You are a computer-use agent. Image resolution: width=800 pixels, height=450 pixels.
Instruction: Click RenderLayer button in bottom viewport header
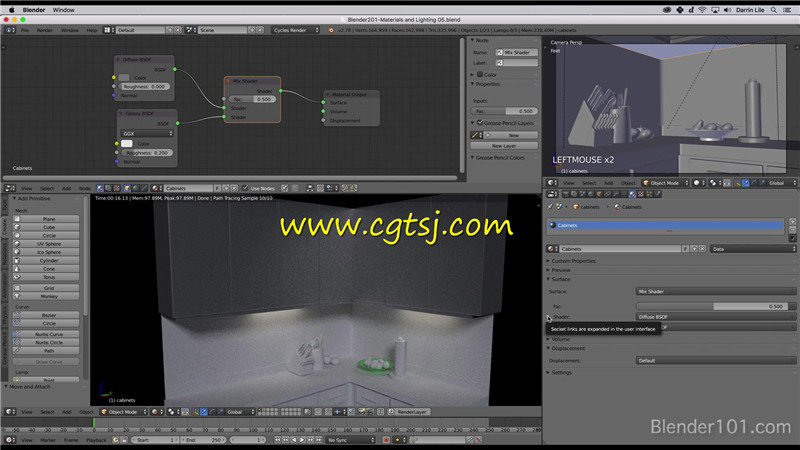tap(409, 412)
